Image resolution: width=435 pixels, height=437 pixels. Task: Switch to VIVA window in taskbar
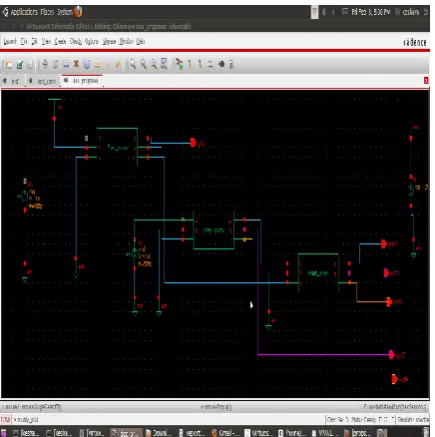325,433
